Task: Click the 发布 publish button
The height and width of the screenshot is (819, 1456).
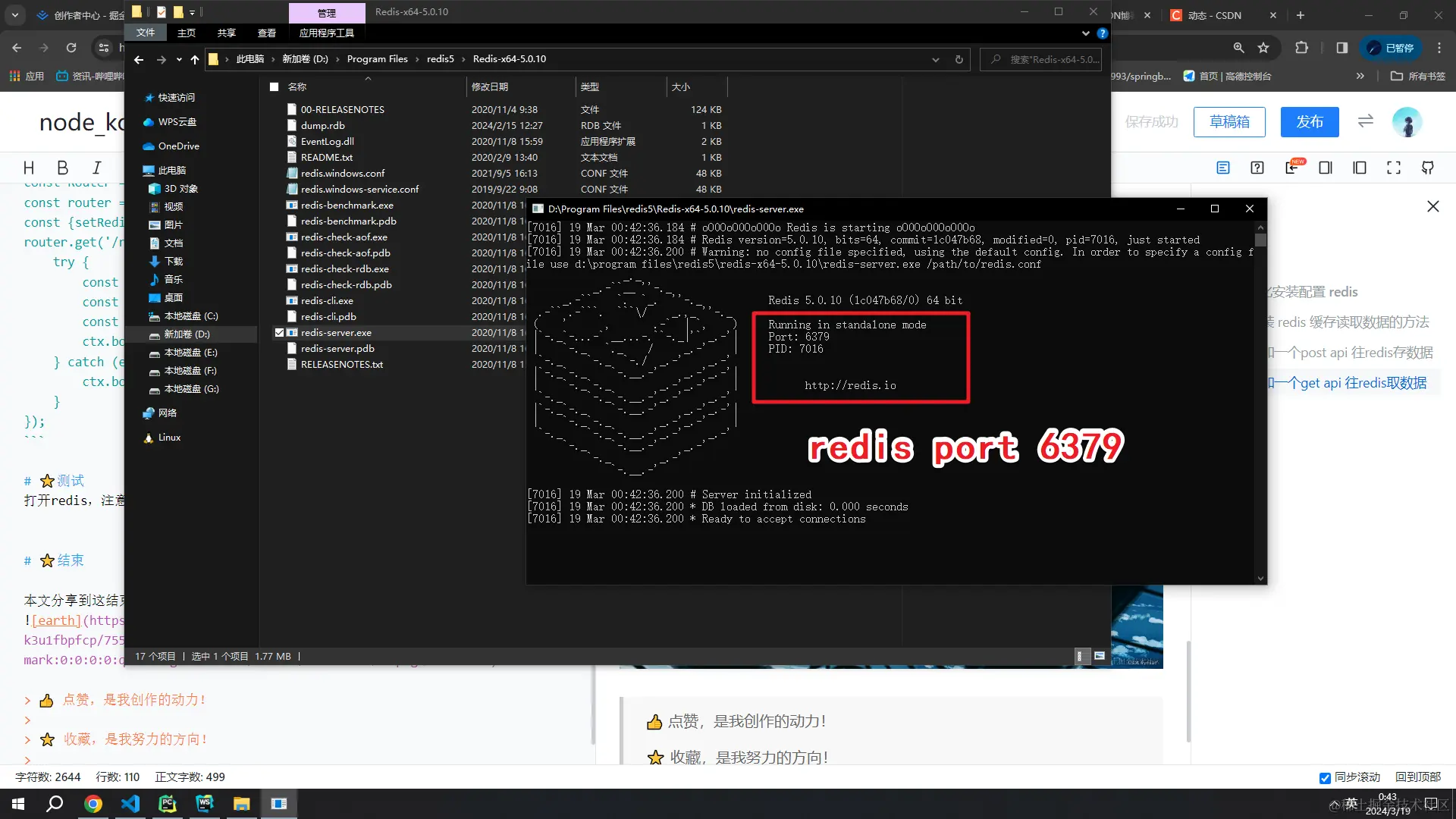Action: (1310, 122)
